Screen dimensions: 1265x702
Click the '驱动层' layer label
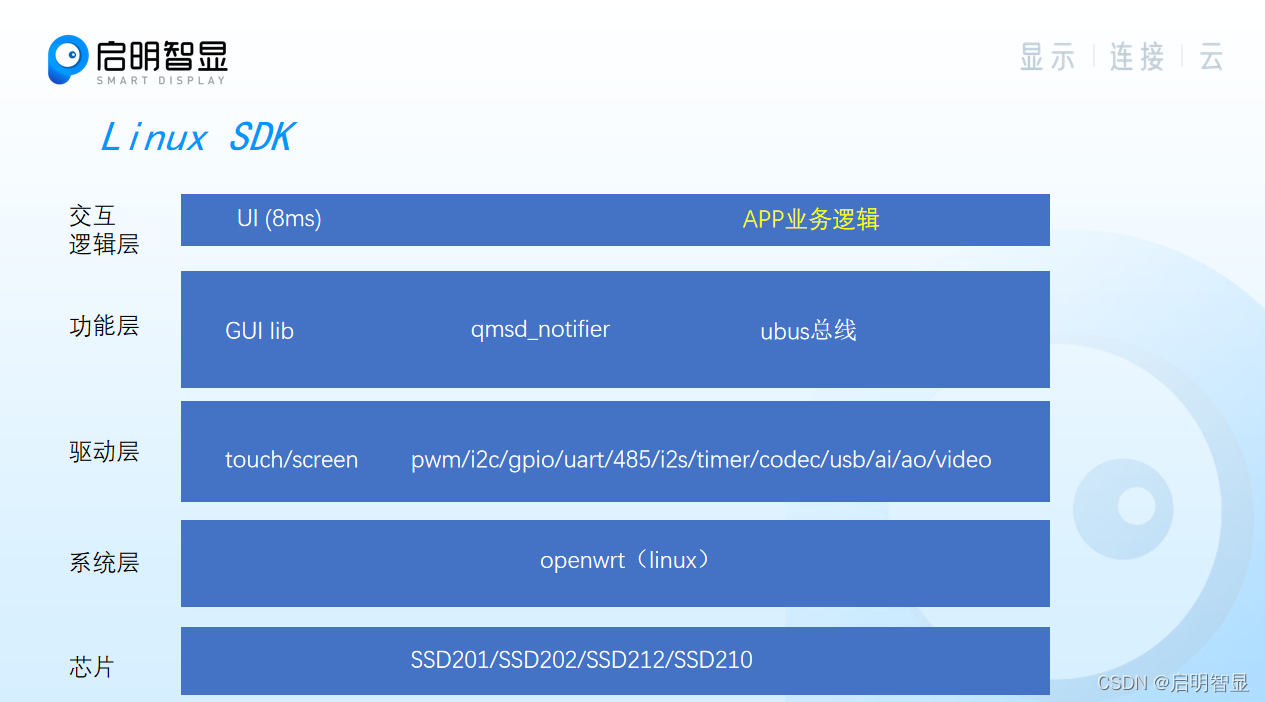(104, 451)
